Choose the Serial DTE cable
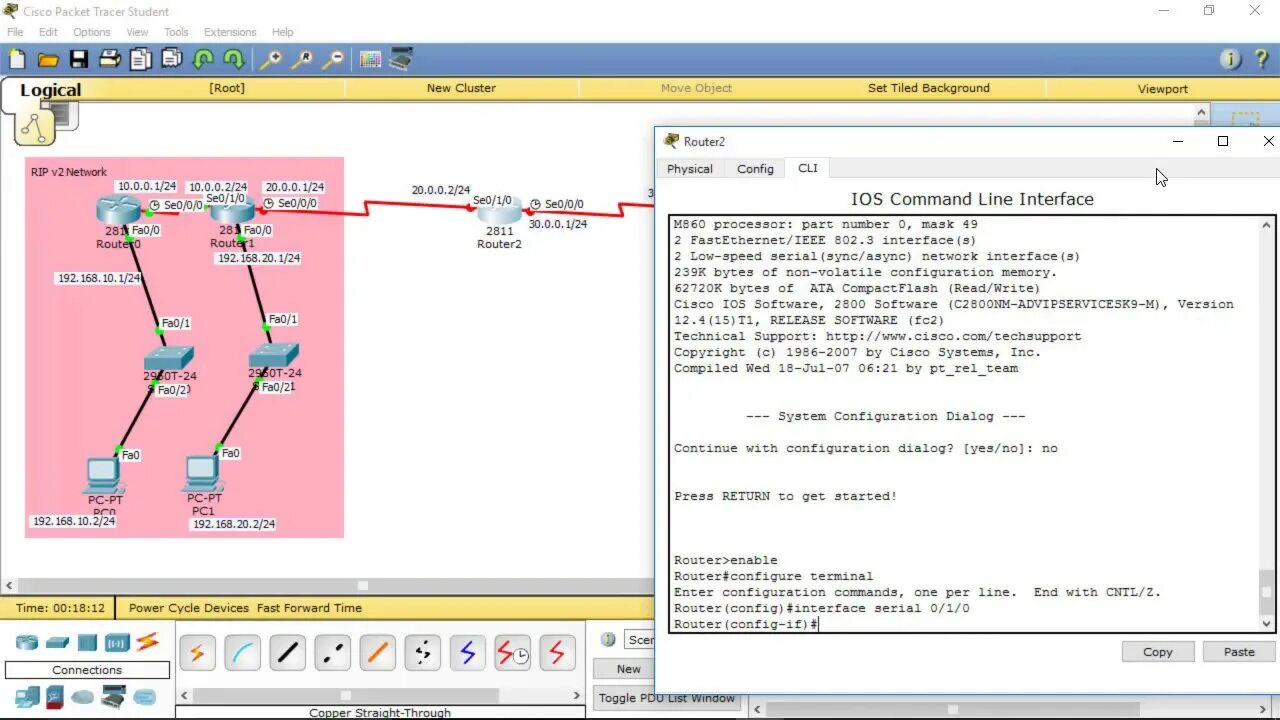The image size is (1280, 720). coord(557,654)
